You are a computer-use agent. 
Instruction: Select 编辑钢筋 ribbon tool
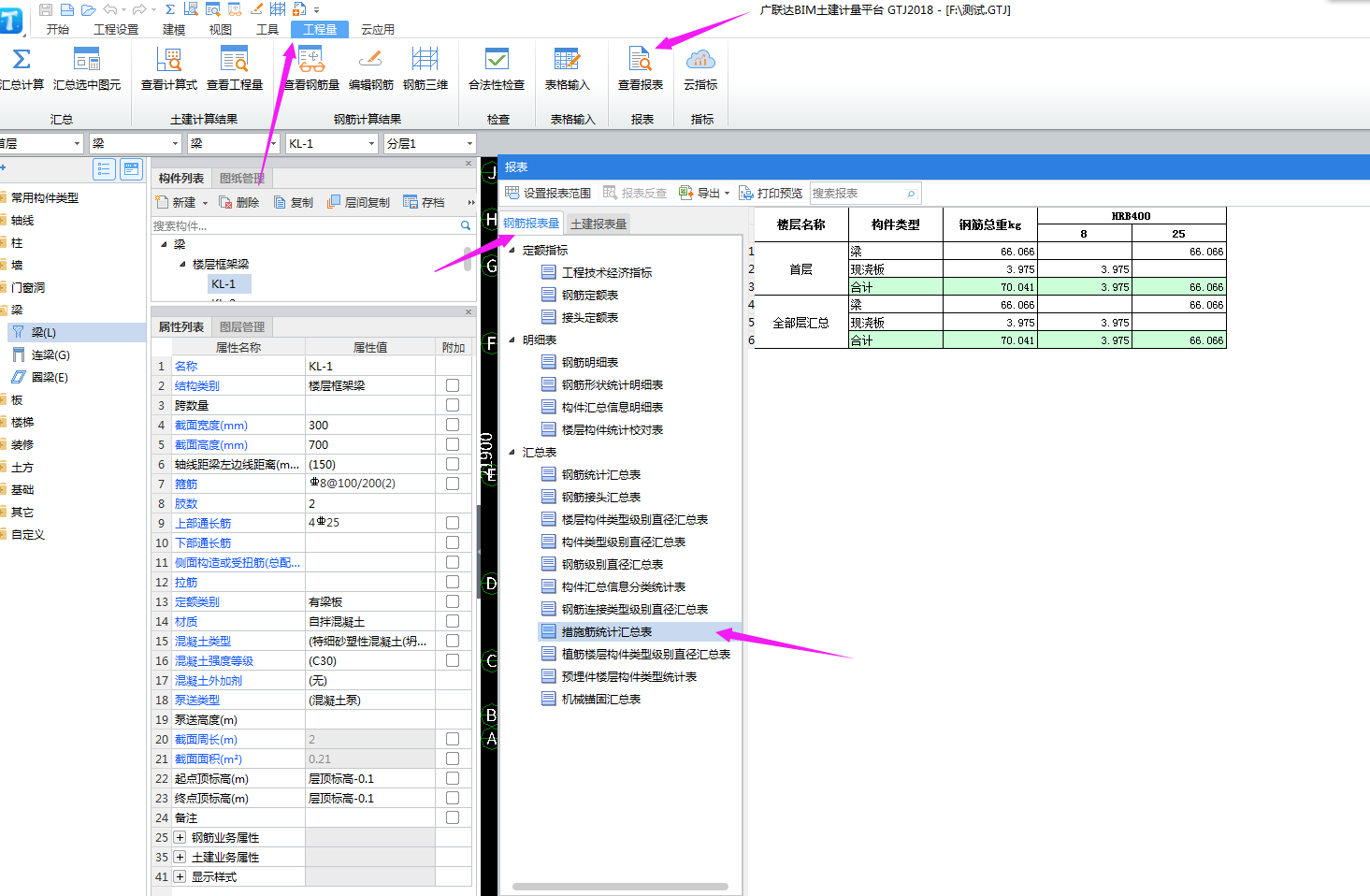[x=371, y=68]
